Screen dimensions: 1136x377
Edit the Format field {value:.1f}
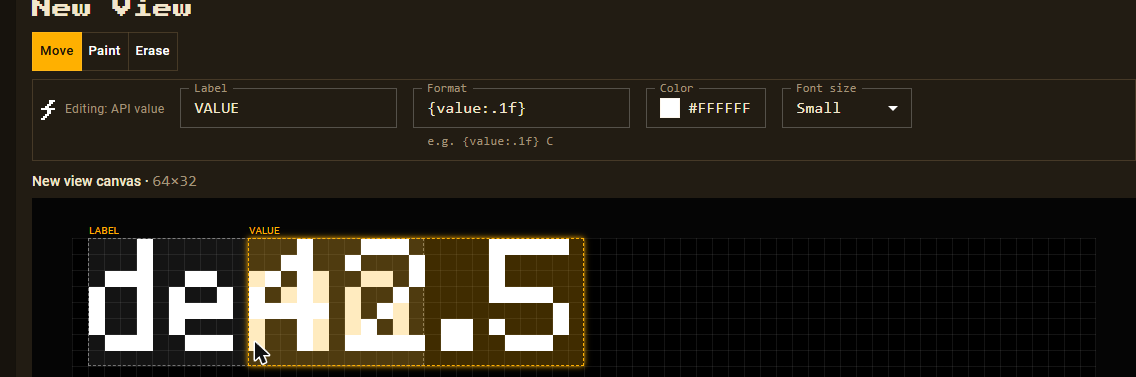point(521,108)
